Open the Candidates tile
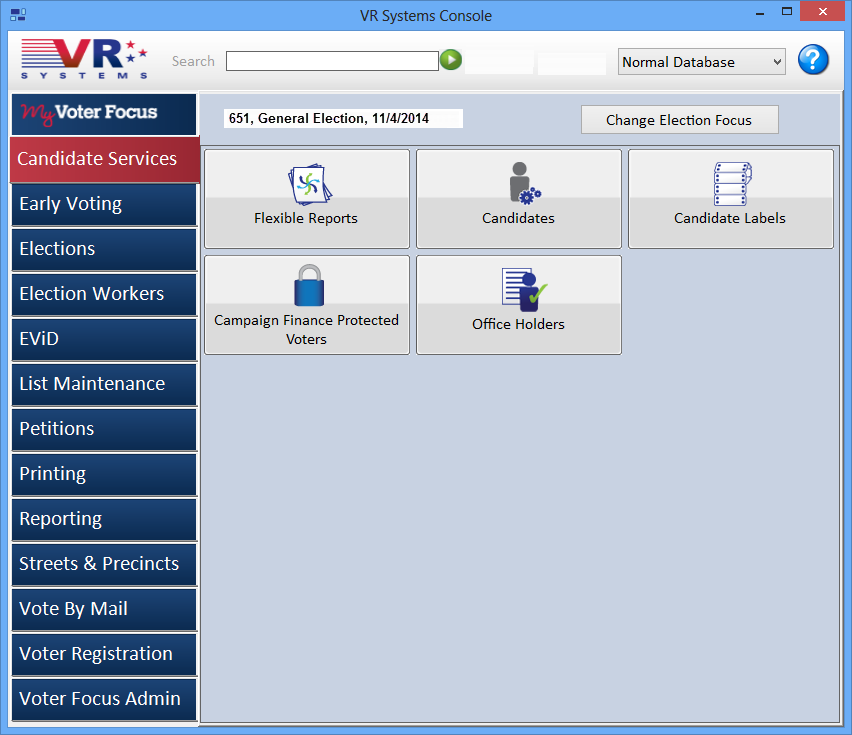 click(518, 199)
